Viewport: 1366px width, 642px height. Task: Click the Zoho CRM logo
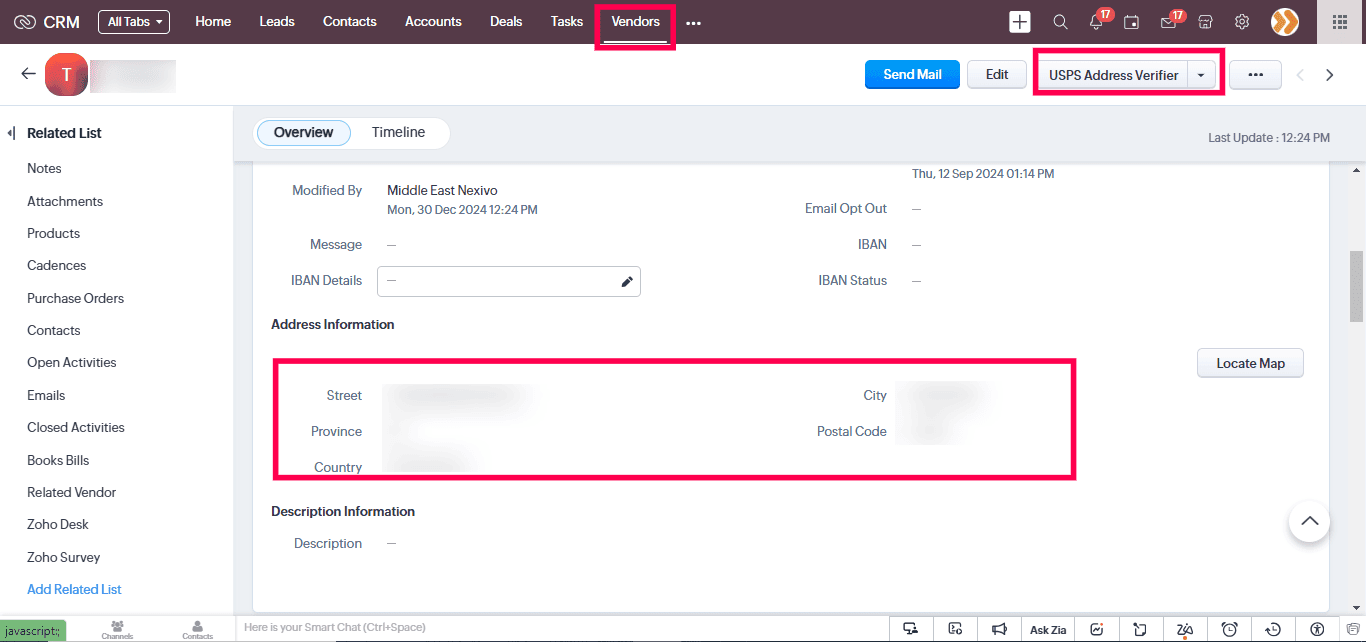47,22
